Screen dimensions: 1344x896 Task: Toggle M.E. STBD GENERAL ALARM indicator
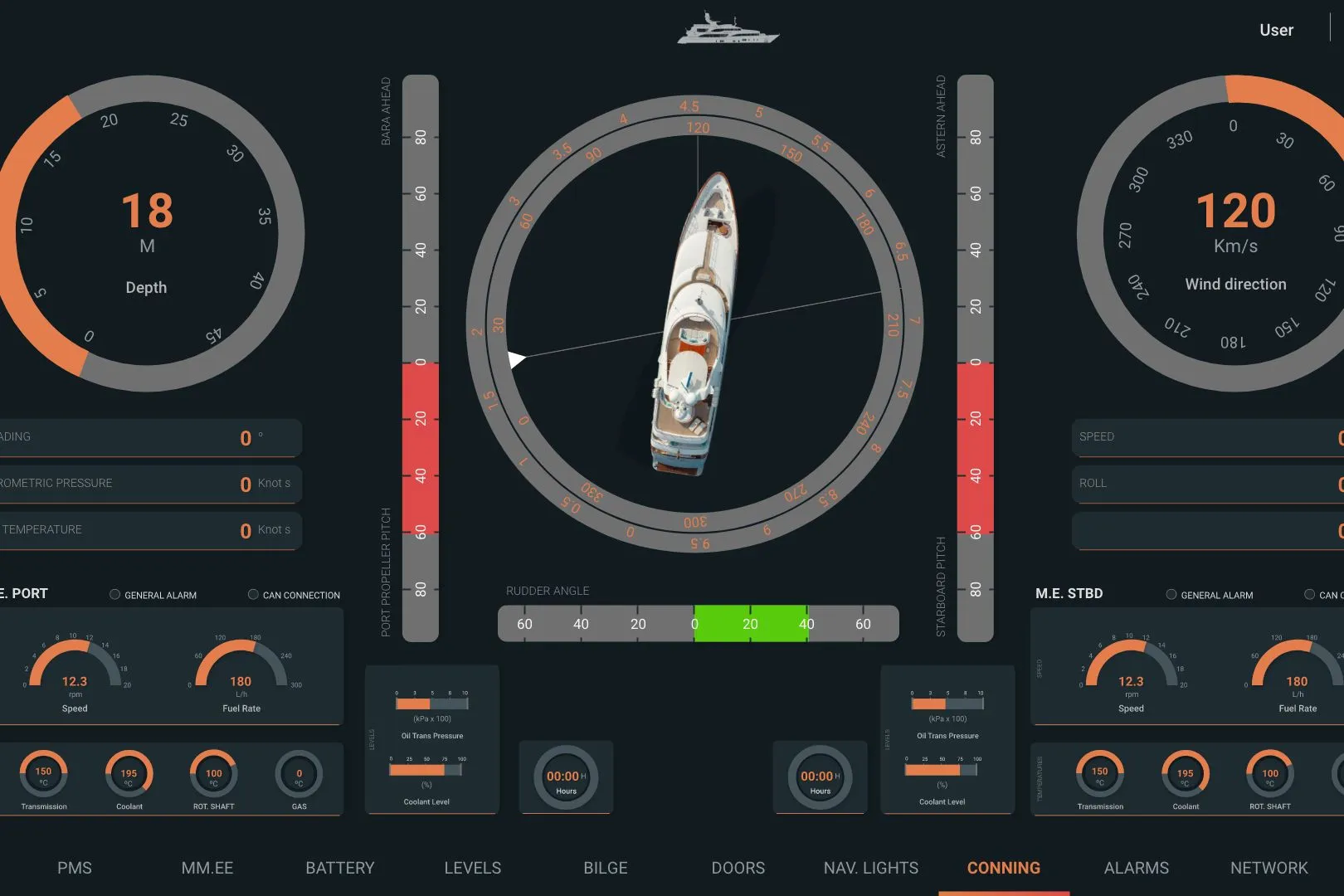click(1171, 594)
